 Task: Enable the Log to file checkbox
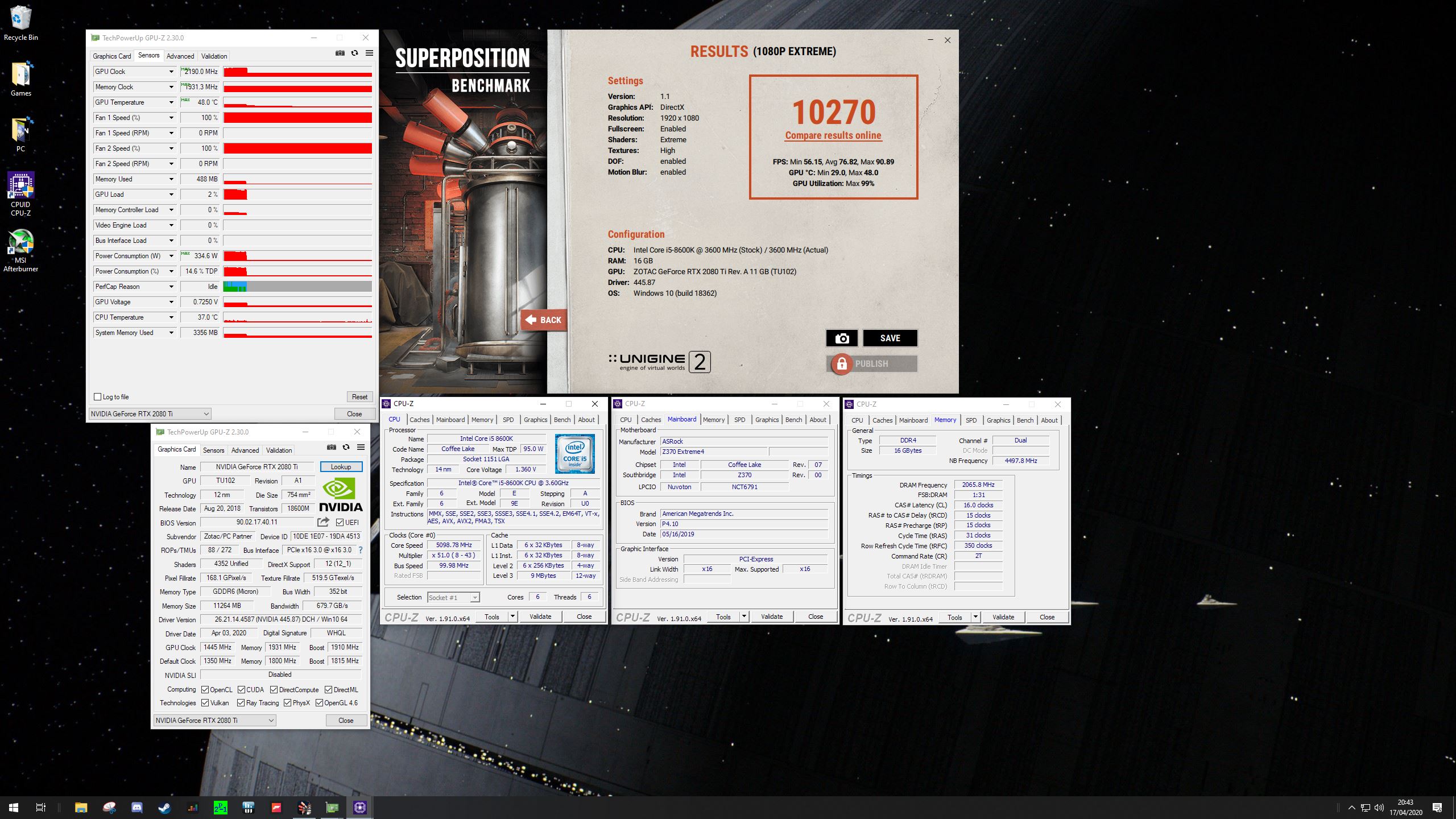coord(98,397)
